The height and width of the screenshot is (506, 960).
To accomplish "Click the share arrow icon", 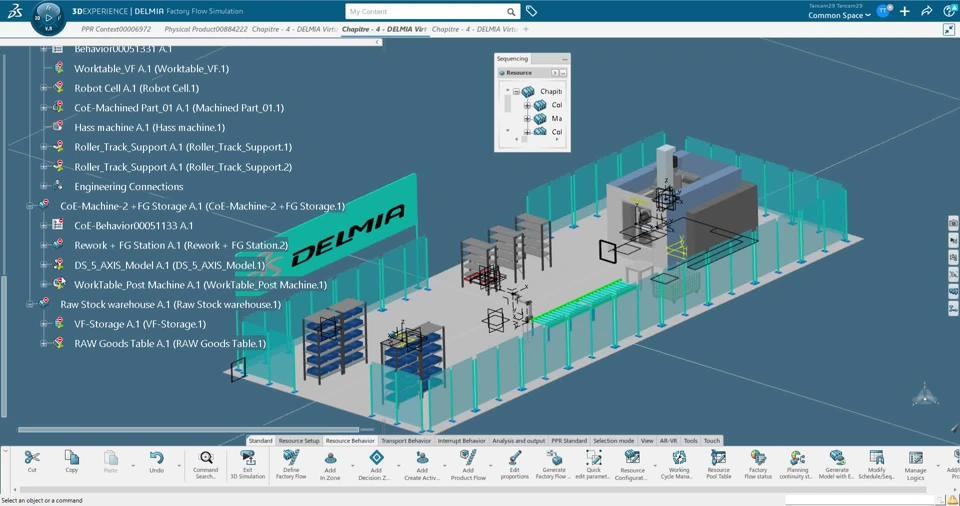I will (927, 11).
